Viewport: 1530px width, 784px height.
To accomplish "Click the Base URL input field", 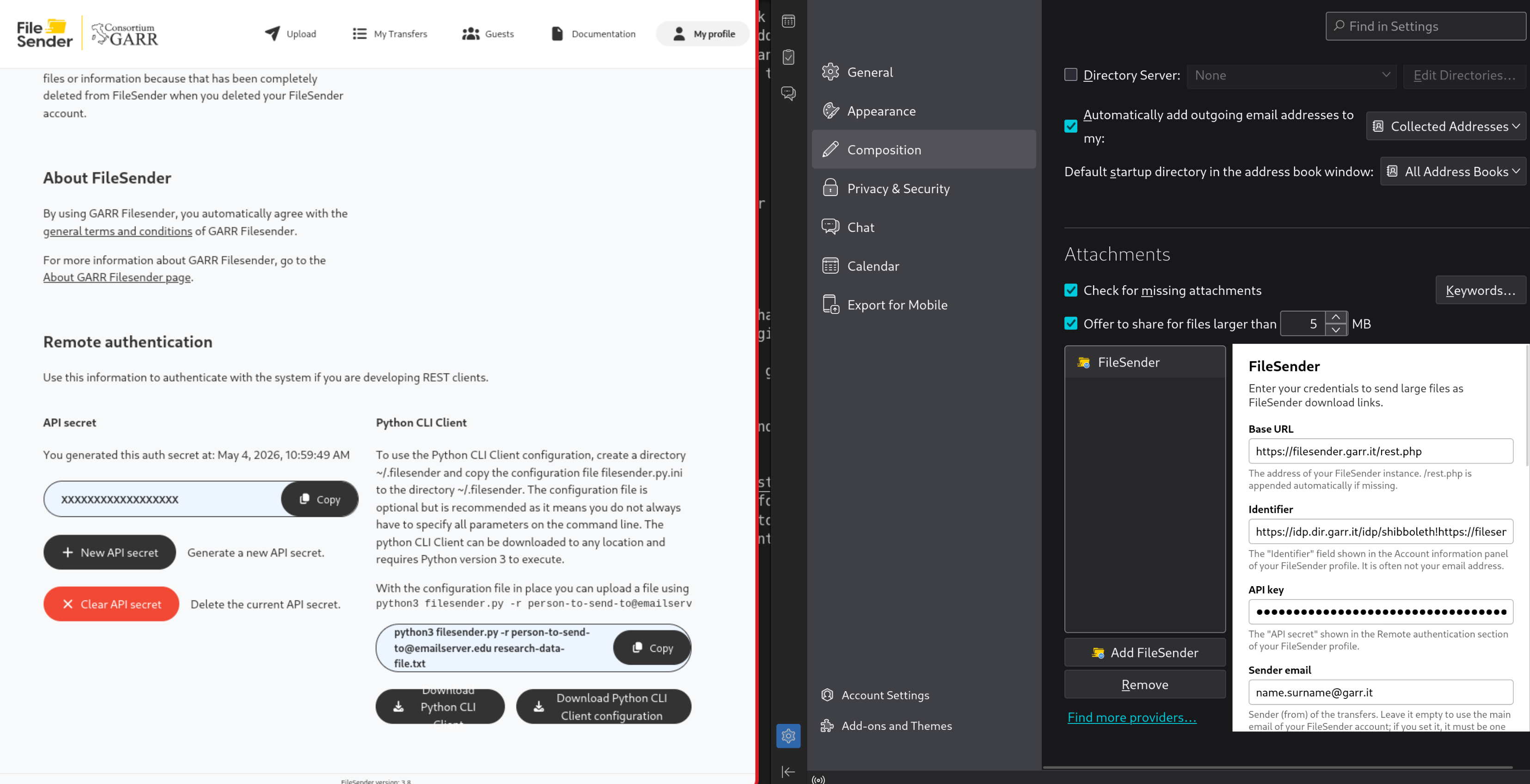I will (x=1380, y=451).
